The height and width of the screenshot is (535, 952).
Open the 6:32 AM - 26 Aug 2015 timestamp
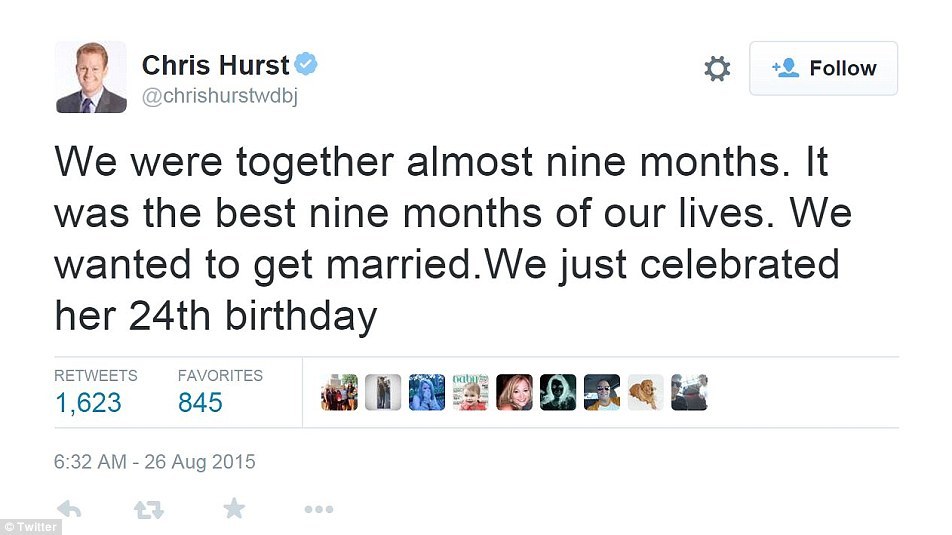[155, 462]
